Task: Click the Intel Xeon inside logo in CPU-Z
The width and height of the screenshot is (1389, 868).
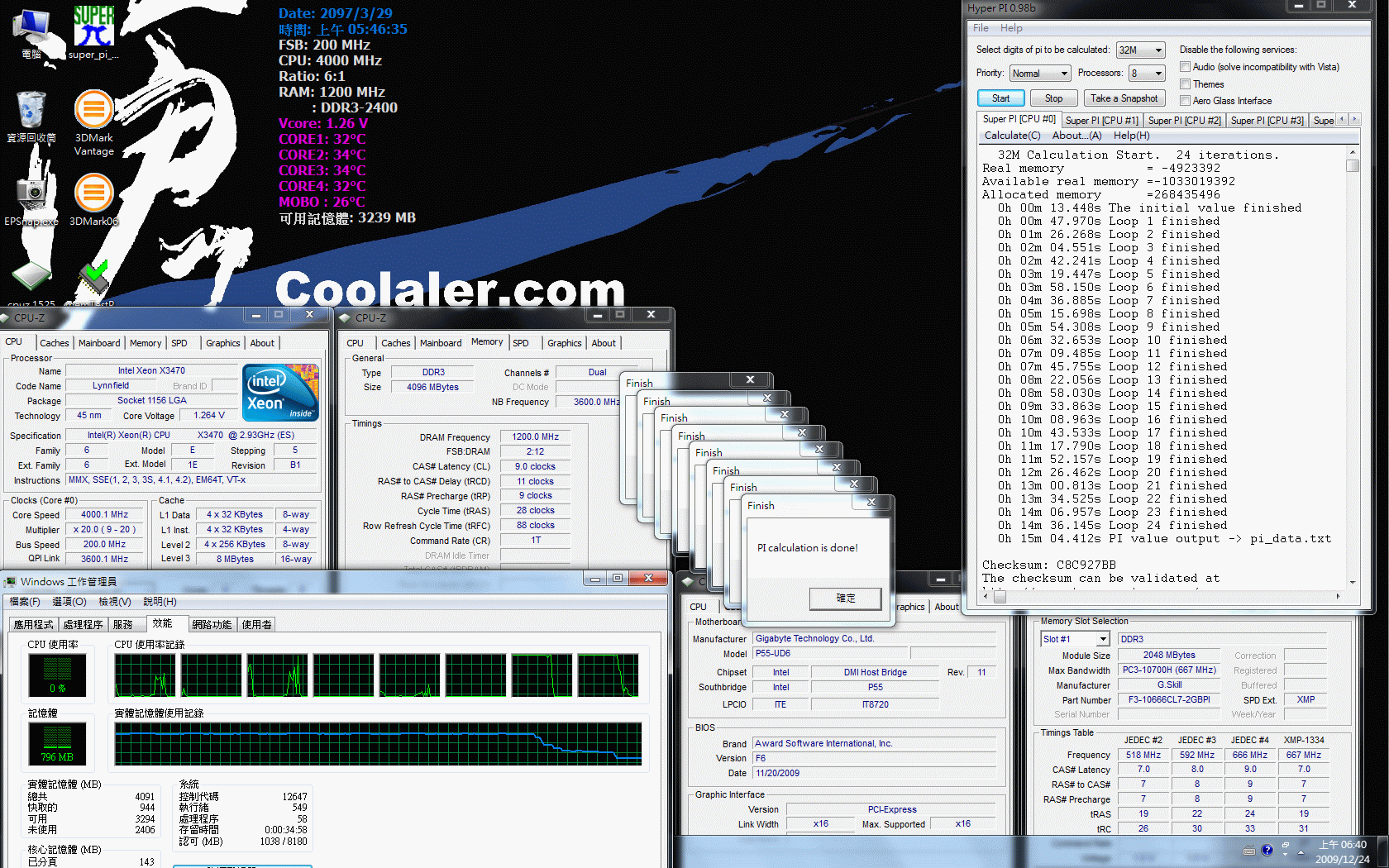Action: coord(281,393)
